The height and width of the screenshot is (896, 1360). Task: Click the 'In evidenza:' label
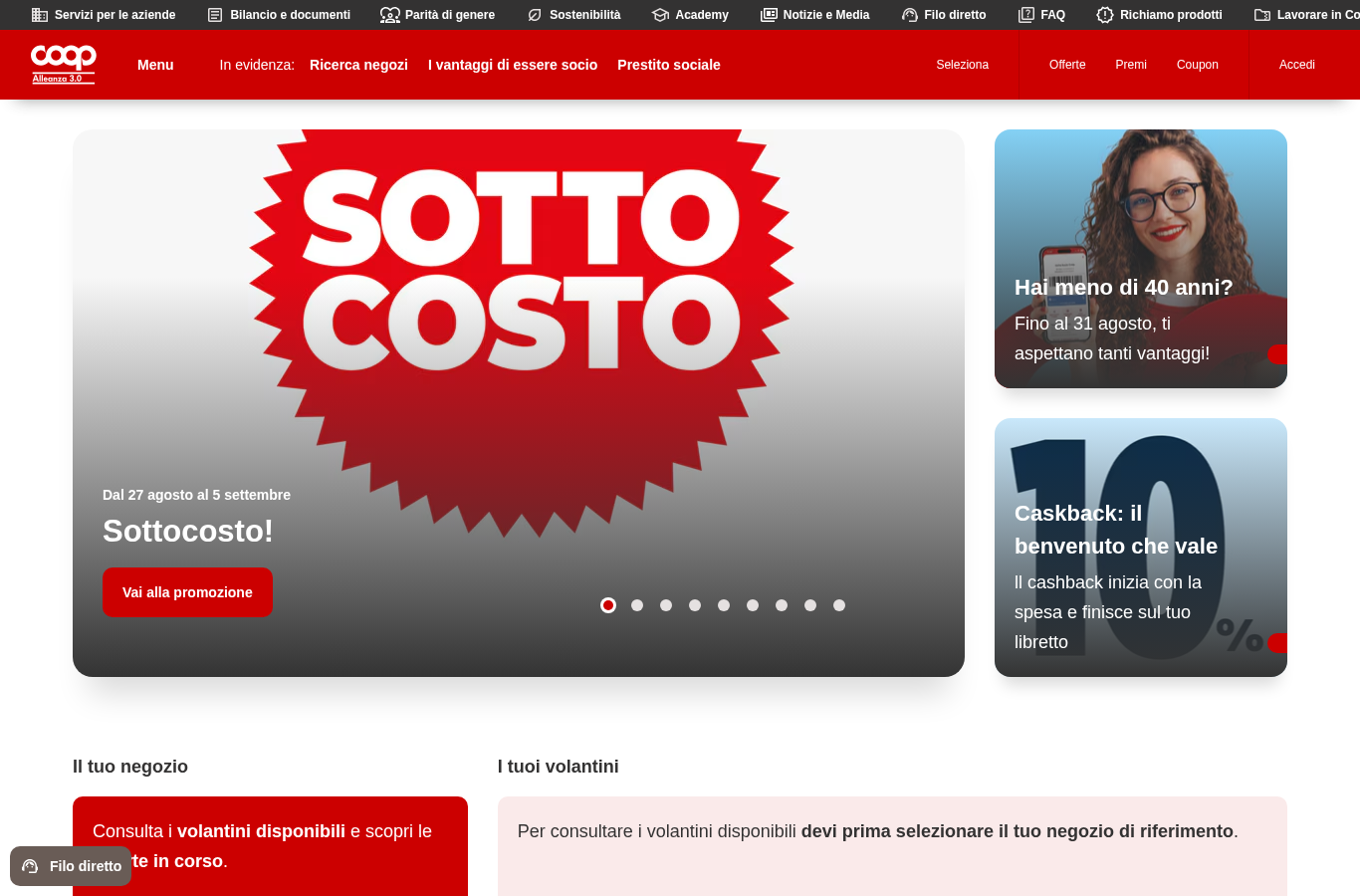pos(257,65)
